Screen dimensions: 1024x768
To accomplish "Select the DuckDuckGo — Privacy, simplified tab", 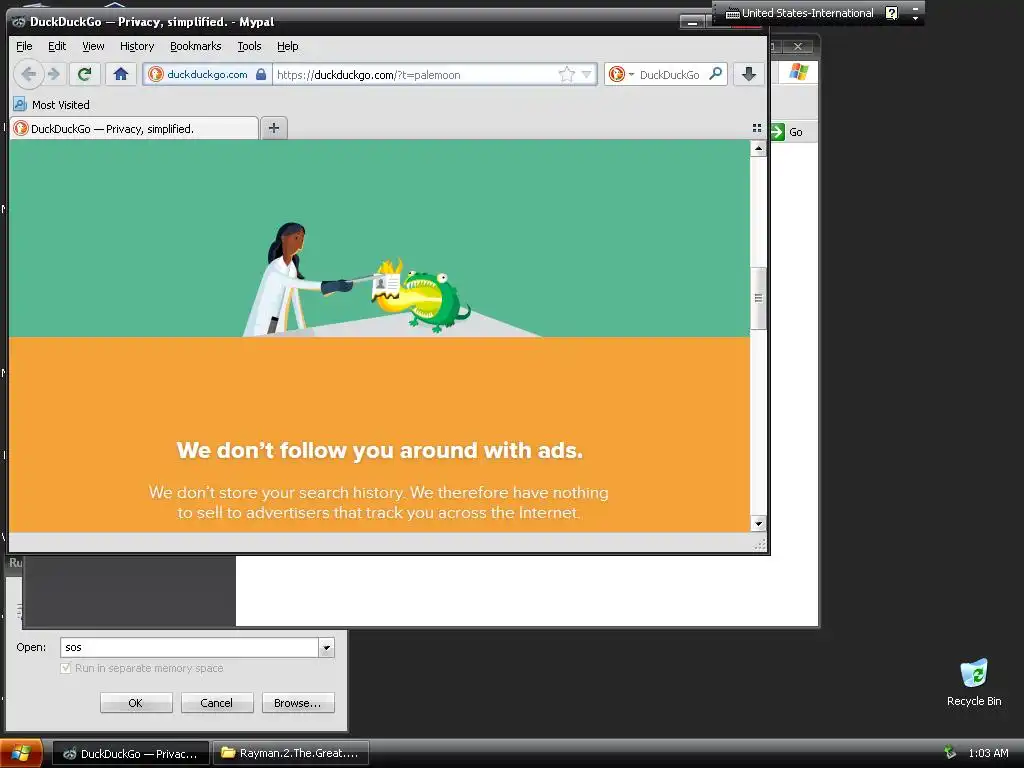I will [134, 129].
